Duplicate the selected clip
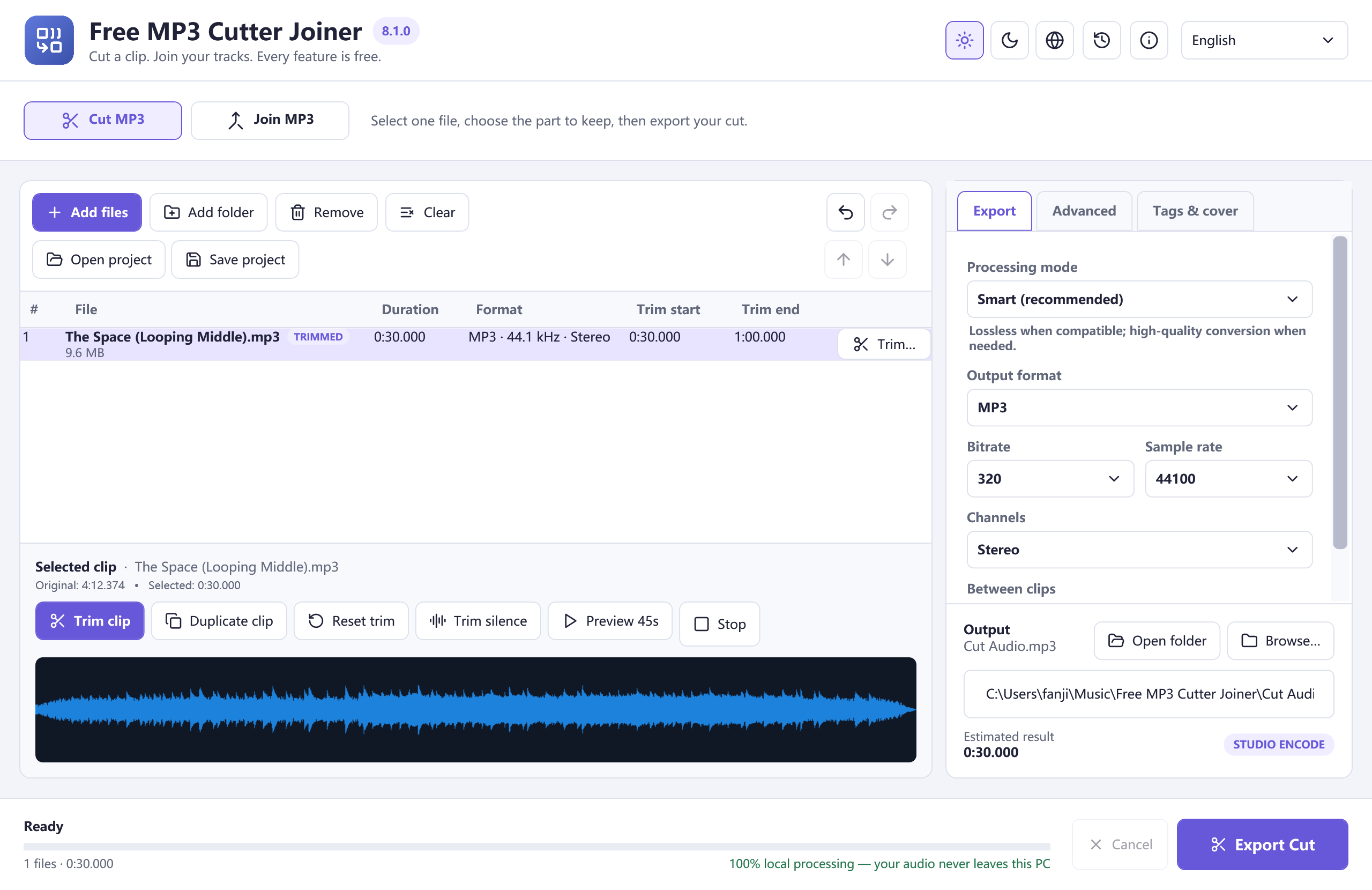1372x890 pixels. click(x=219, y=621)
